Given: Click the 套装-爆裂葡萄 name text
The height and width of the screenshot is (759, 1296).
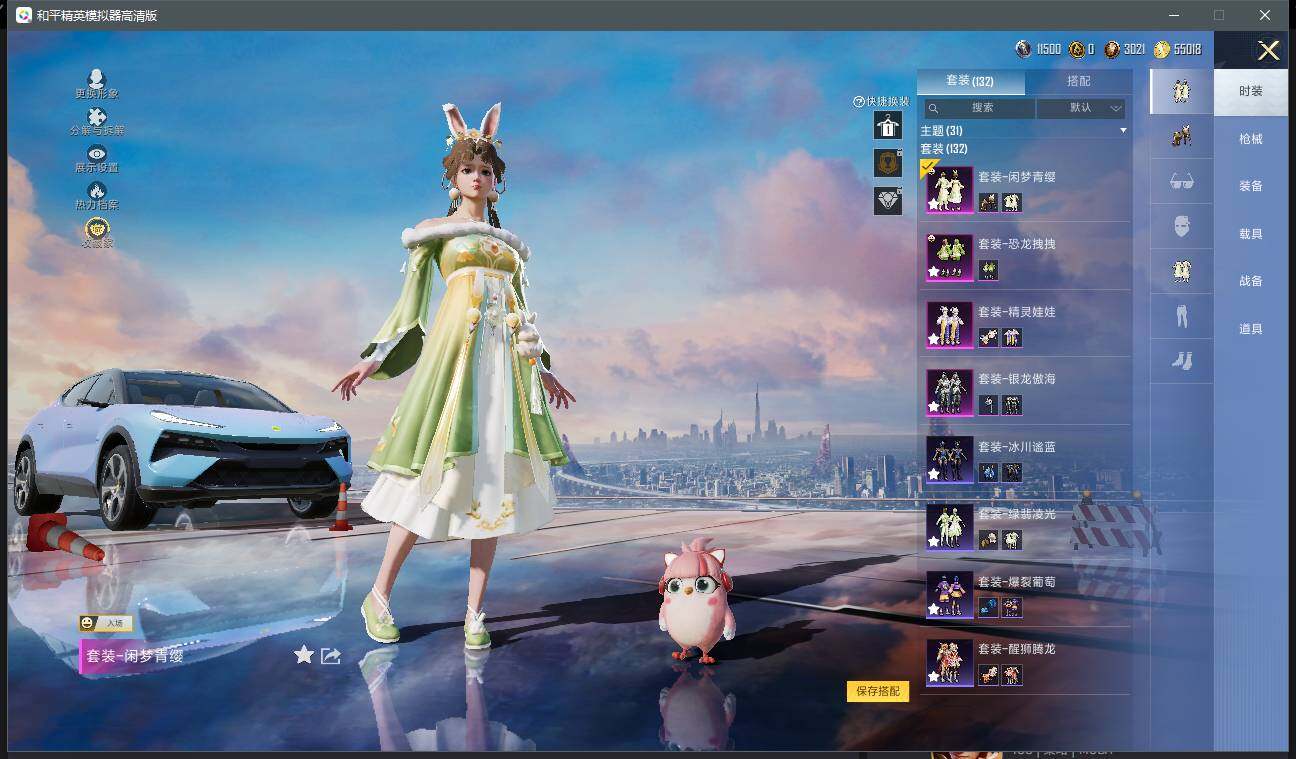Looking at the screenshot, I should pos(1016,582).
